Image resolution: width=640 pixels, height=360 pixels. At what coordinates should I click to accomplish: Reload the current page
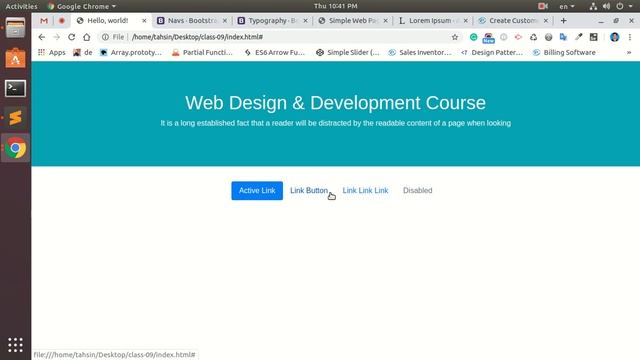pyautogui.click(x=71, y=37)
